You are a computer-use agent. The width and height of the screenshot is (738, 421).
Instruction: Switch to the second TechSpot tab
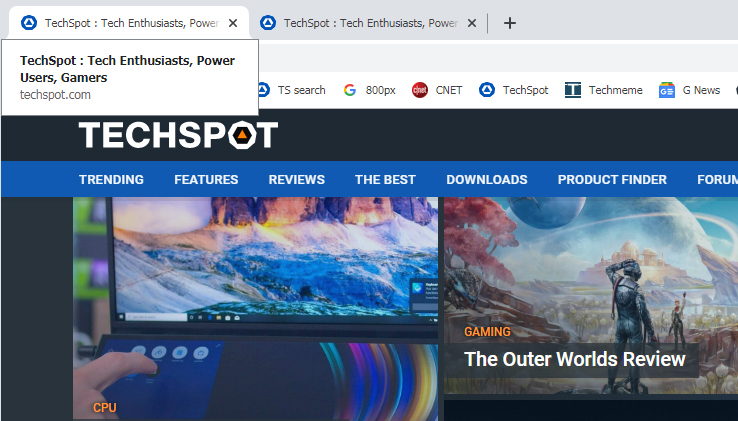click(x=369, y=23)
